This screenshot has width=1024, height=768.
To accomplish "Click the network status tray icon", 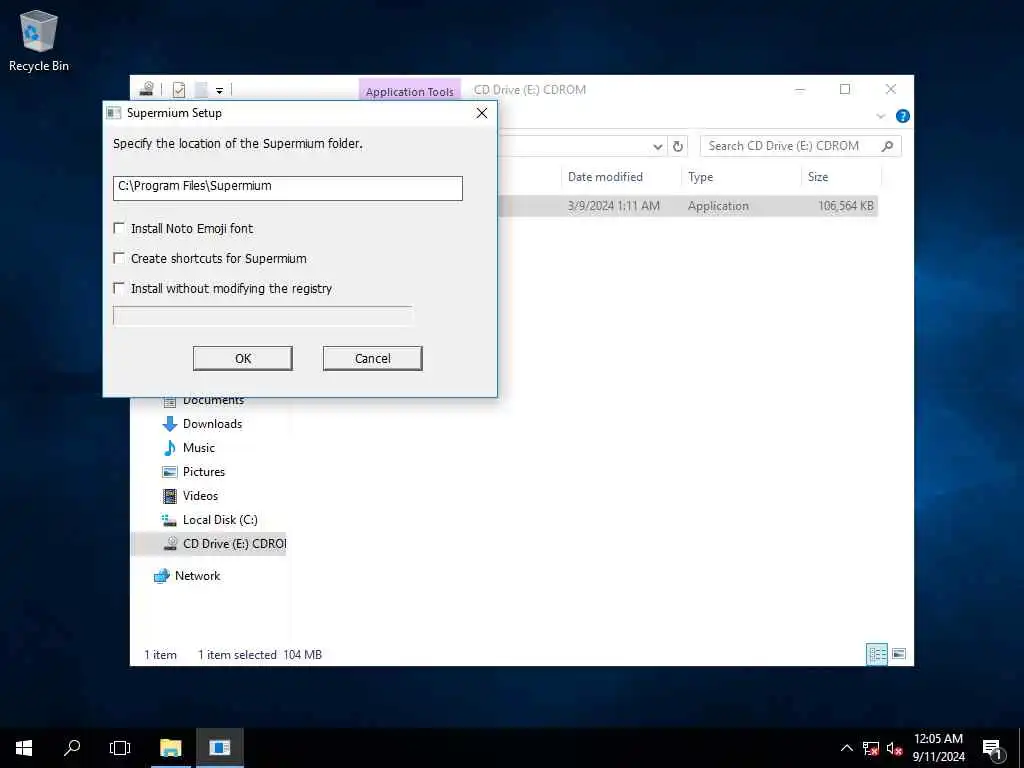I will pyautogui.click(x=871, y=748).
